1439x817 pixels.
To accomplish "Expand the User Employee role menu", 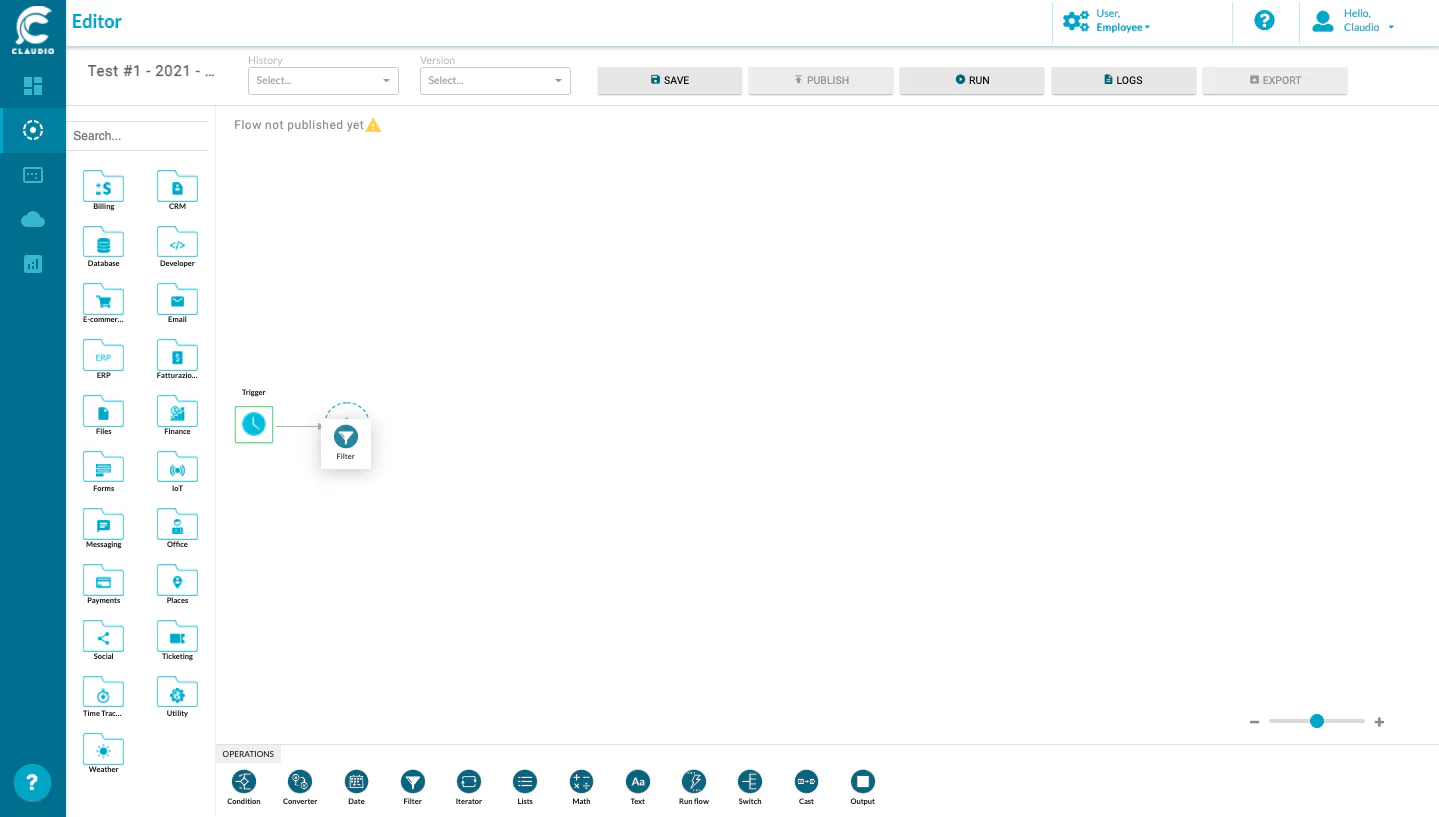I will click(1107, 21).
